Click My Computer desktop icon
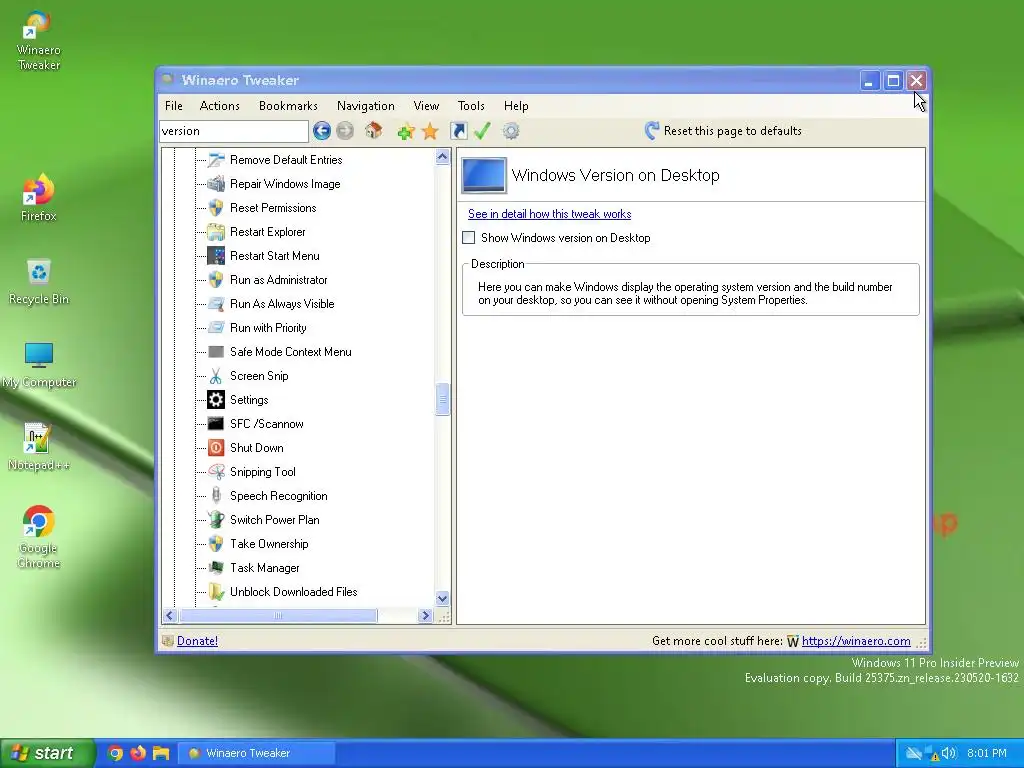Screen dimensions: 1024x768 [39, 365]
